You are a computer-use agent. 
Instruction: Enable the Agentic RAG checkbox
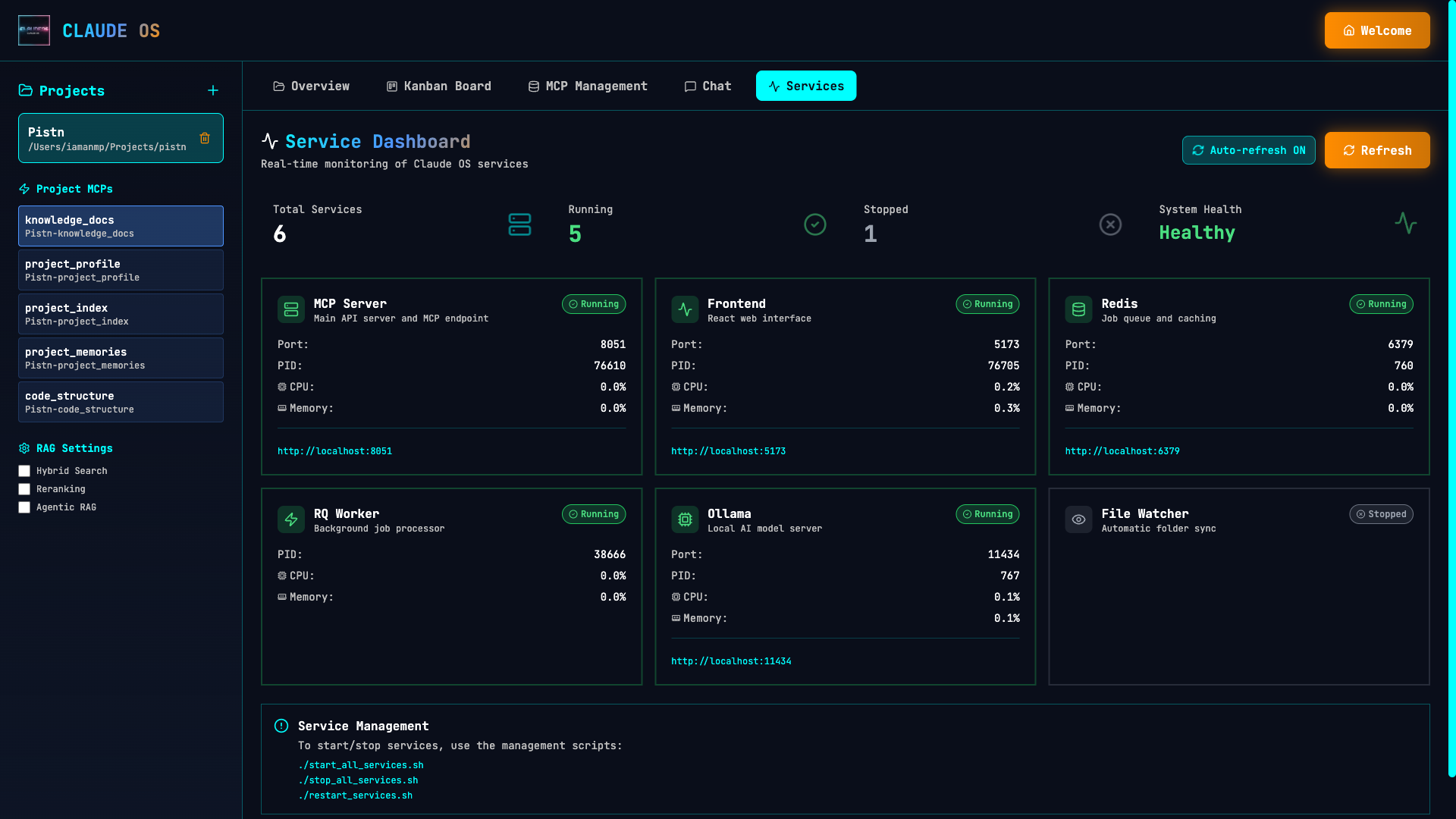pyautogui.click(x=24, y=507)
